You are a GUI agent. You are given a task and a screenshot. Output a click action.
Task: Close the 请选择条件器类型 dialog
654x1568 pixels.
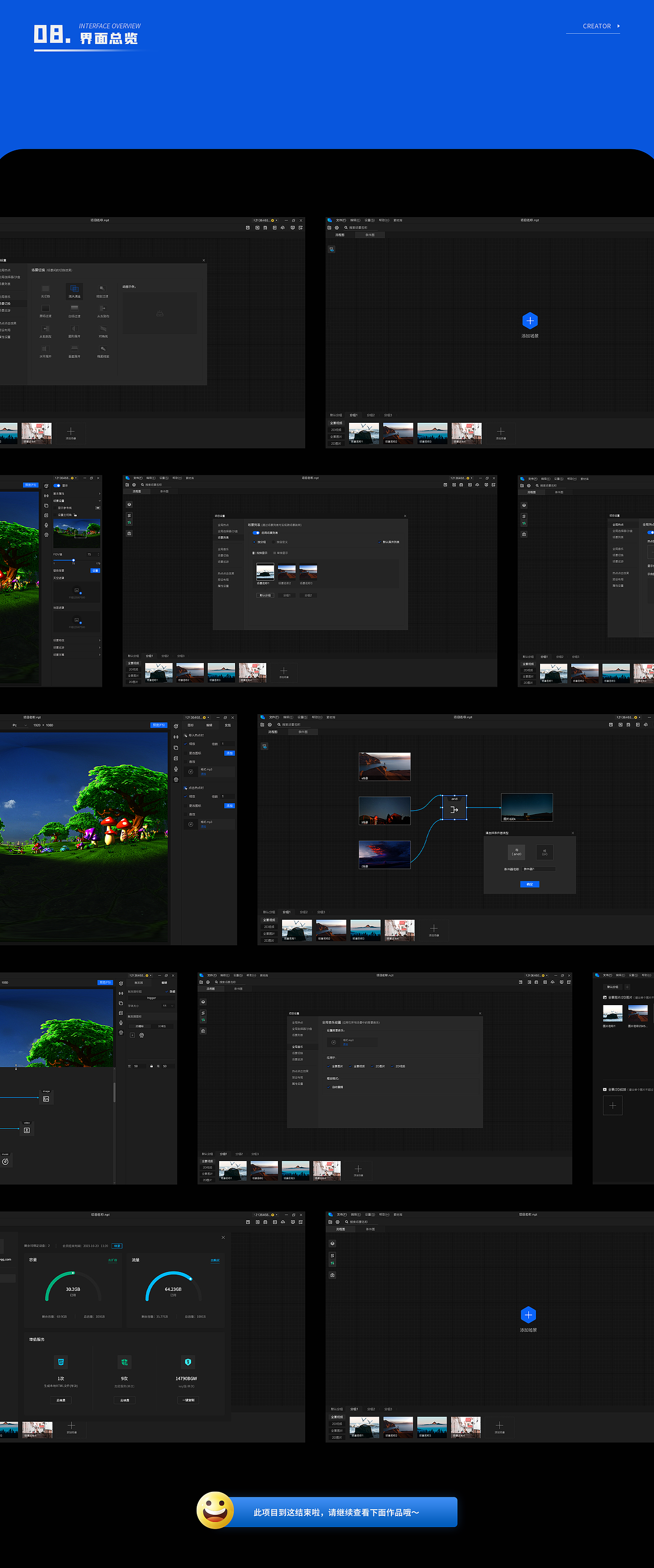(x=572, y=833)
